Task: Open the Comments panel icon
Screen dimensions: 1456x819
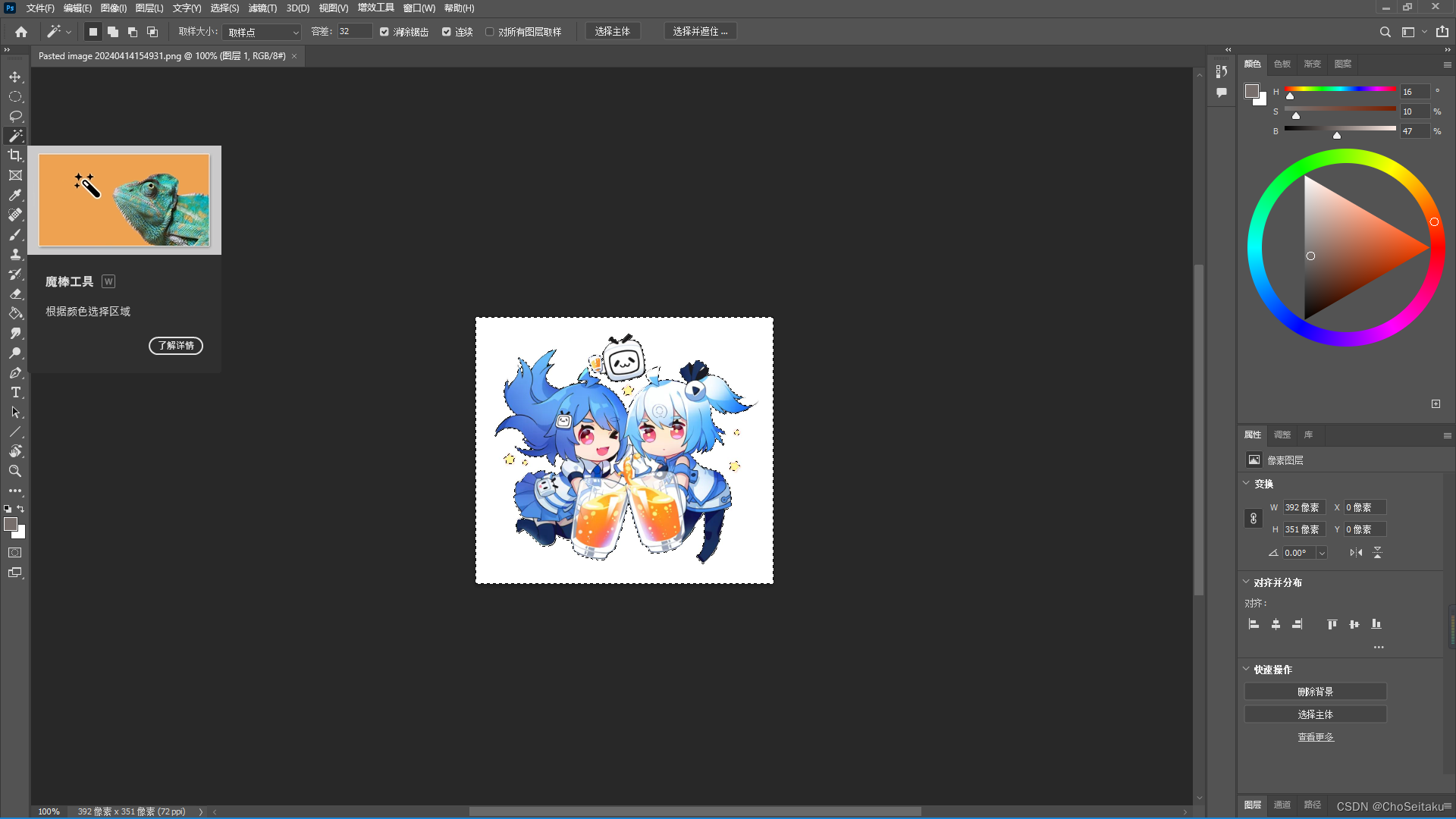Action: click(1221, 93)
